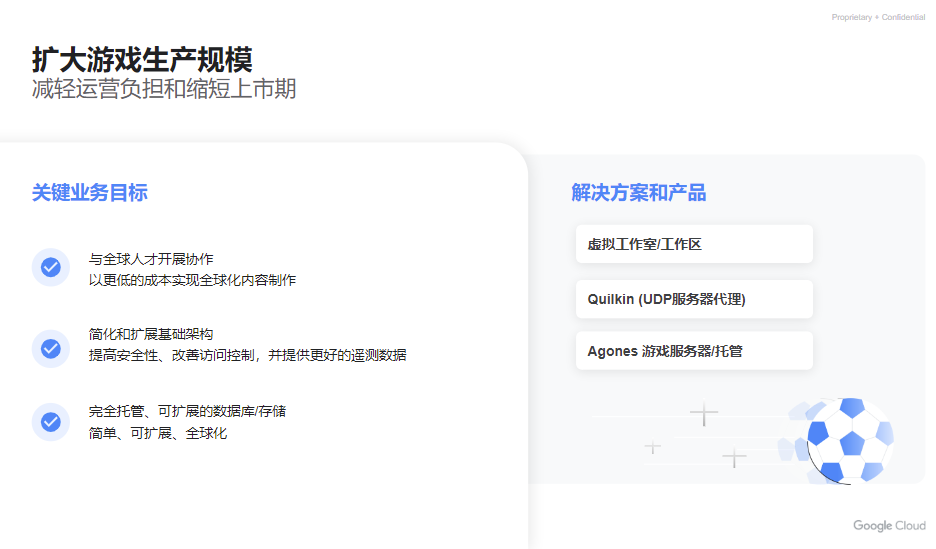Select the Agones 游戏服务器/托管 card
The height and width of the screenshot is (549, 936).
point(694,351)
